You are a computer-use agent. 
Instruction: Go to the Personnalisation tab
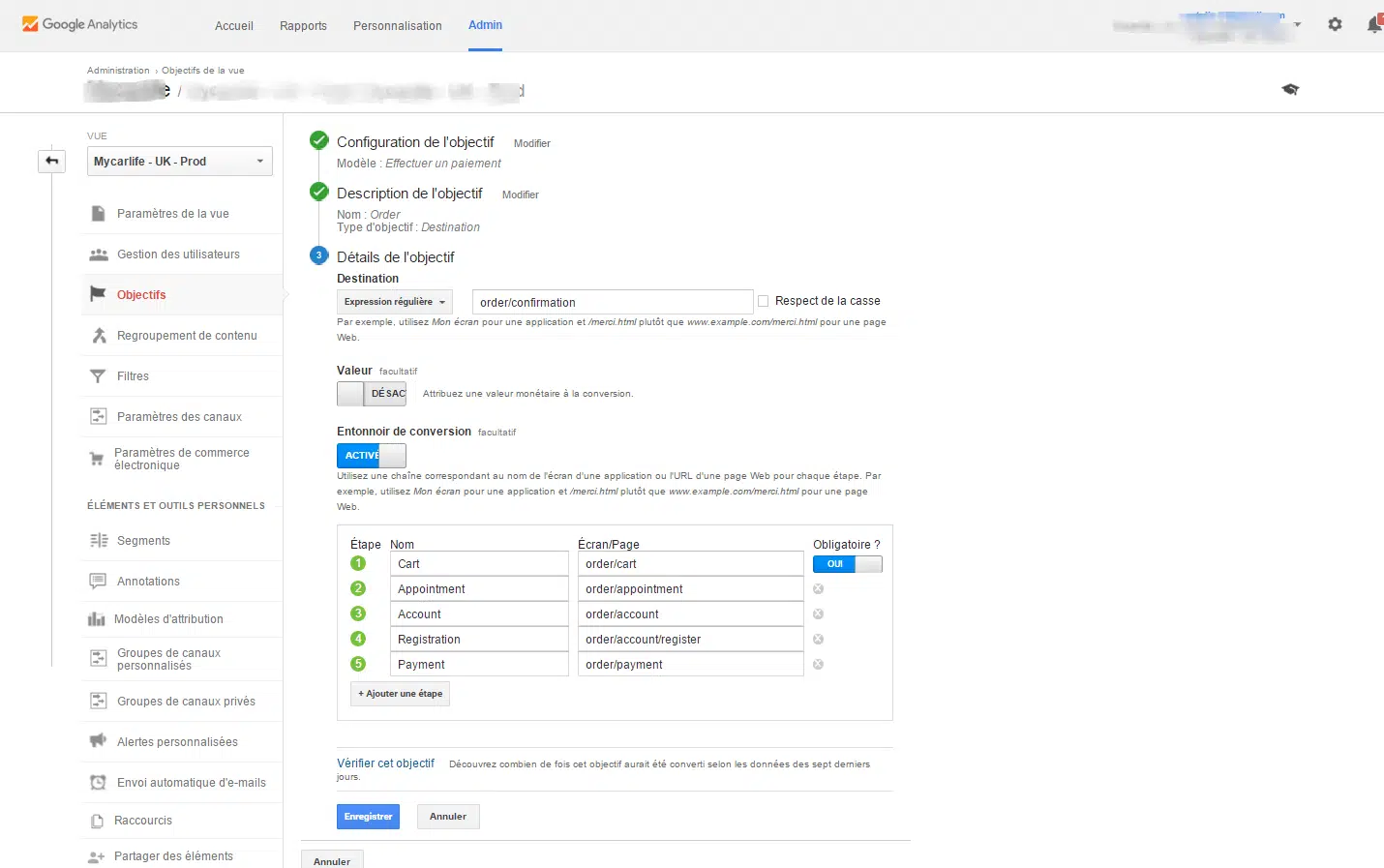point(397,26)
